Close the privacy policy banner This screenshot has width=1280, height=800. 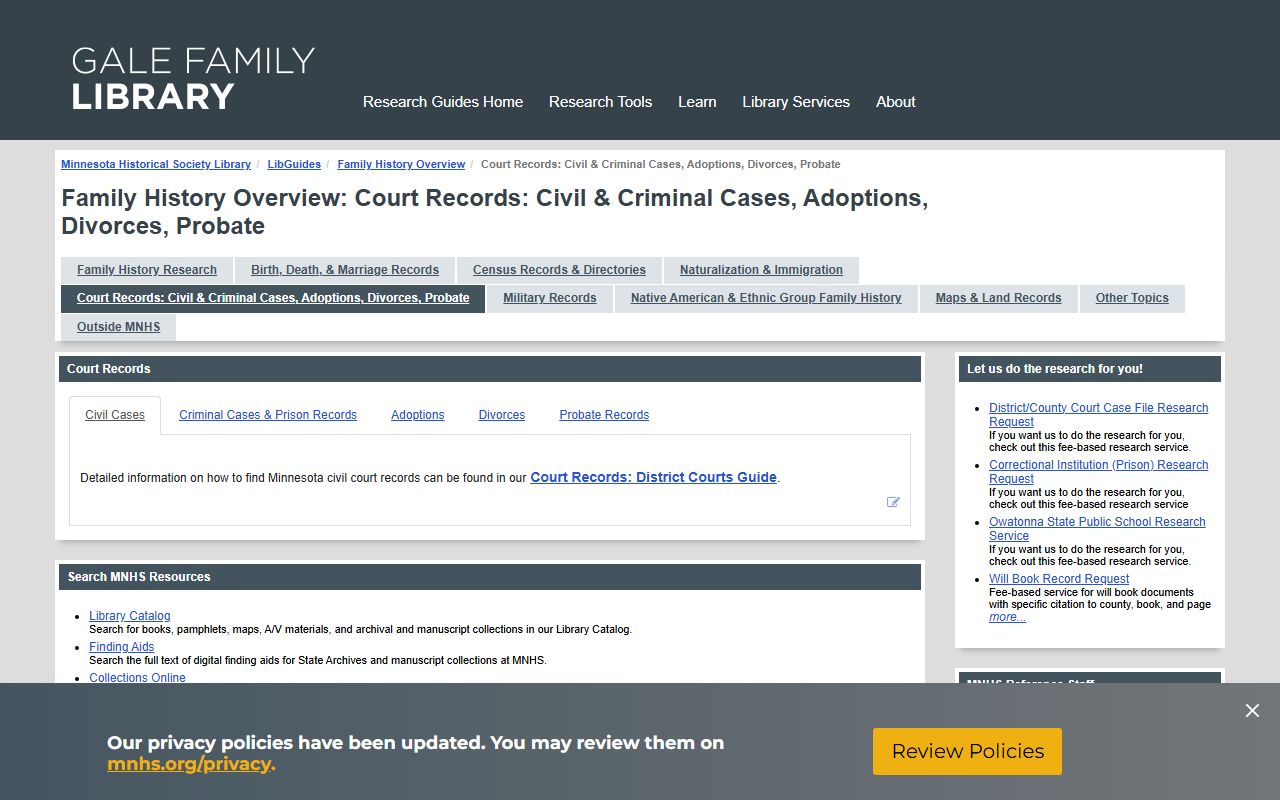click(1252, 711)
